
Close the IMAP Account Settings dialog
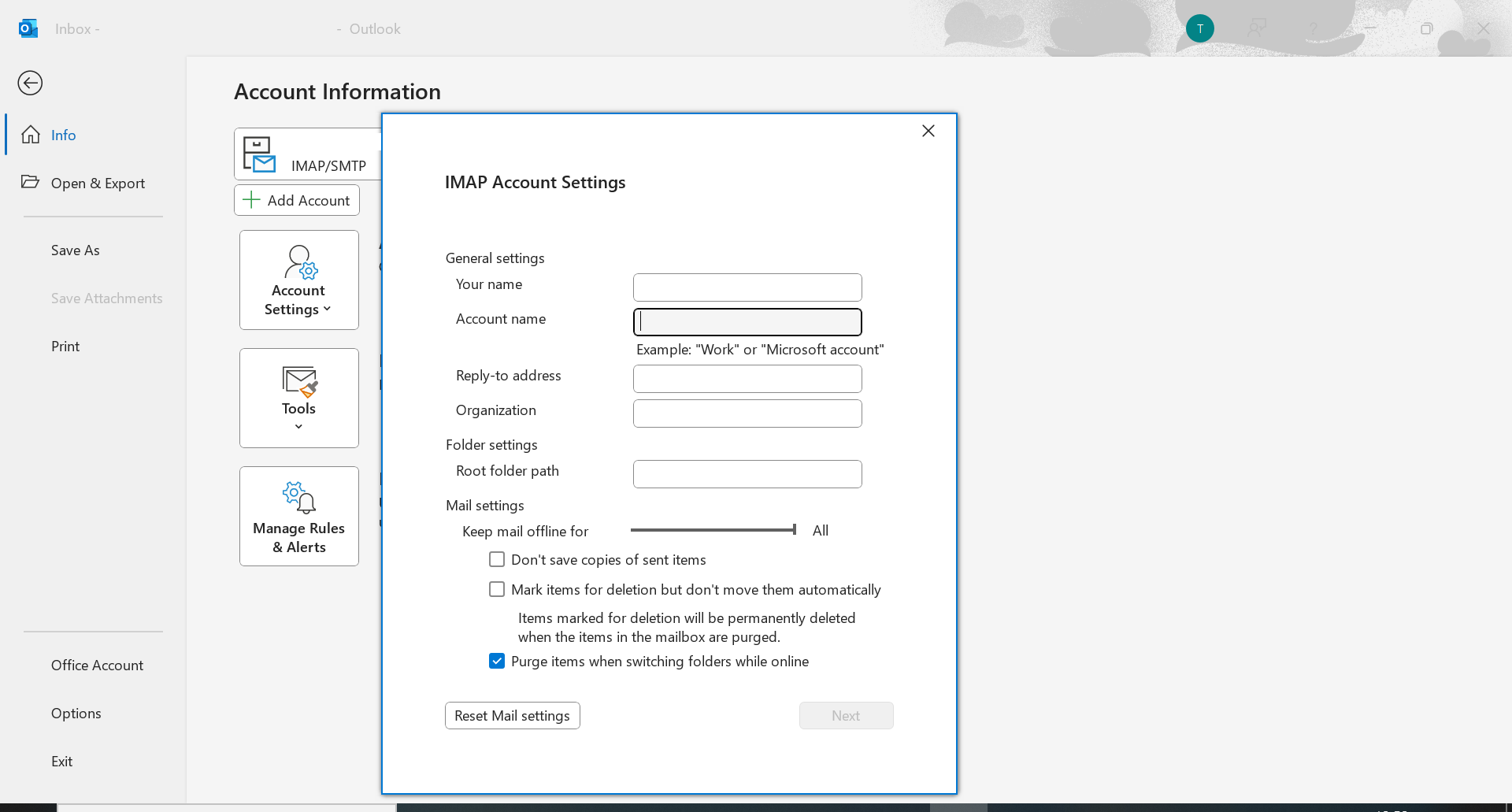pos(928,131)
